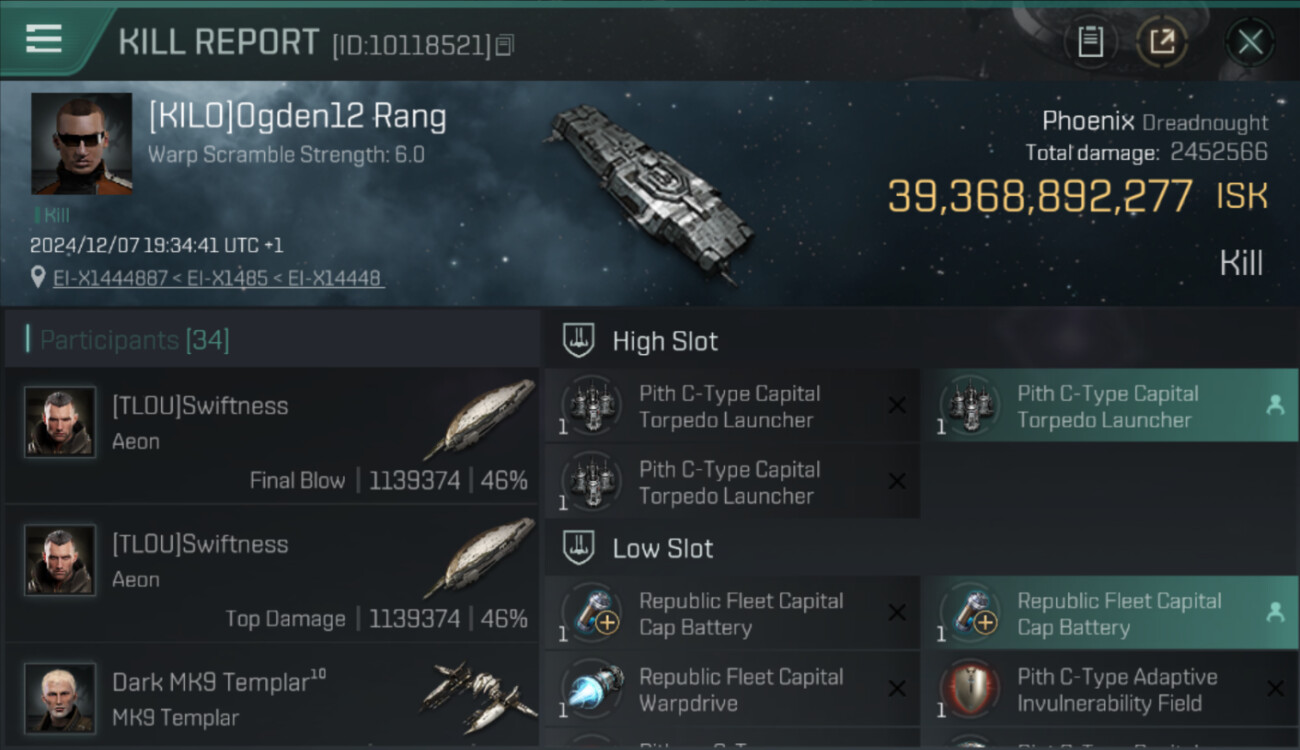Select the High Slot section header

click(665, 341)
